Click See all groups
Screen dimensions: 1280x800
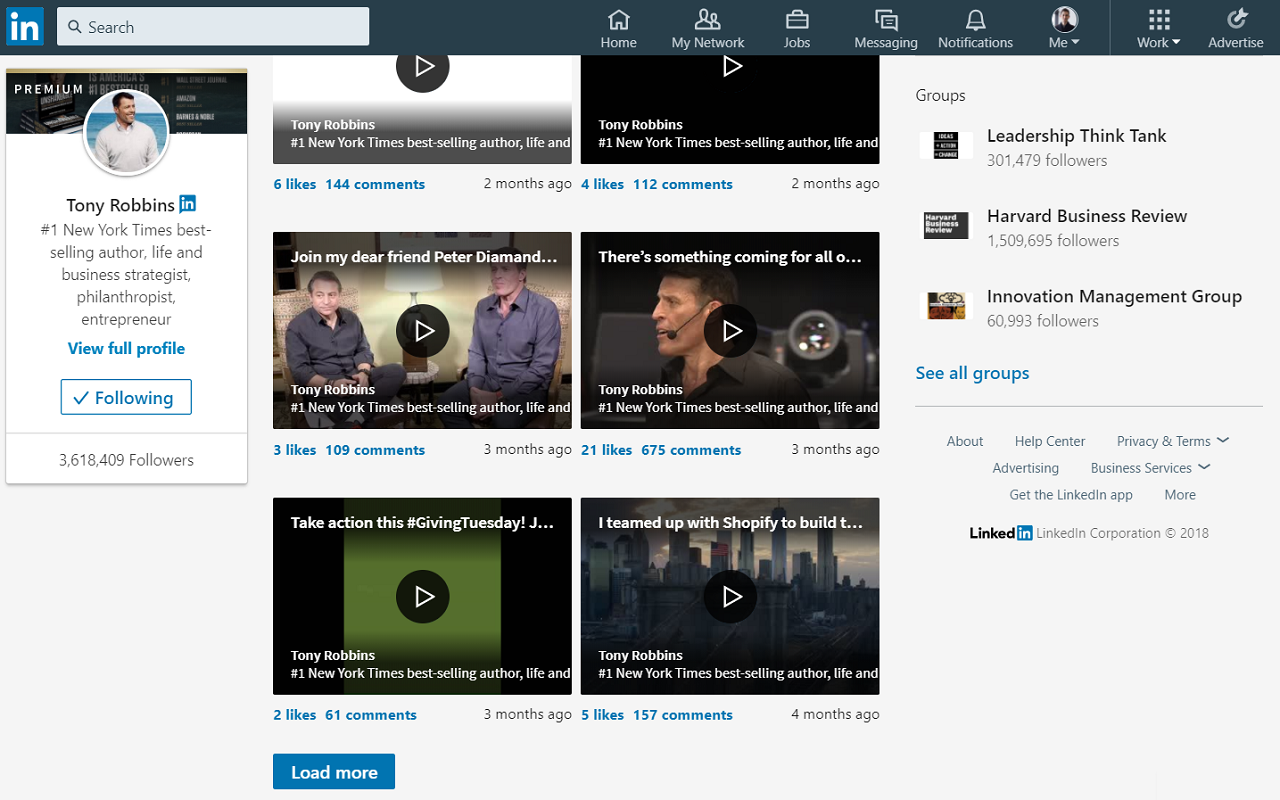(972, 372)
